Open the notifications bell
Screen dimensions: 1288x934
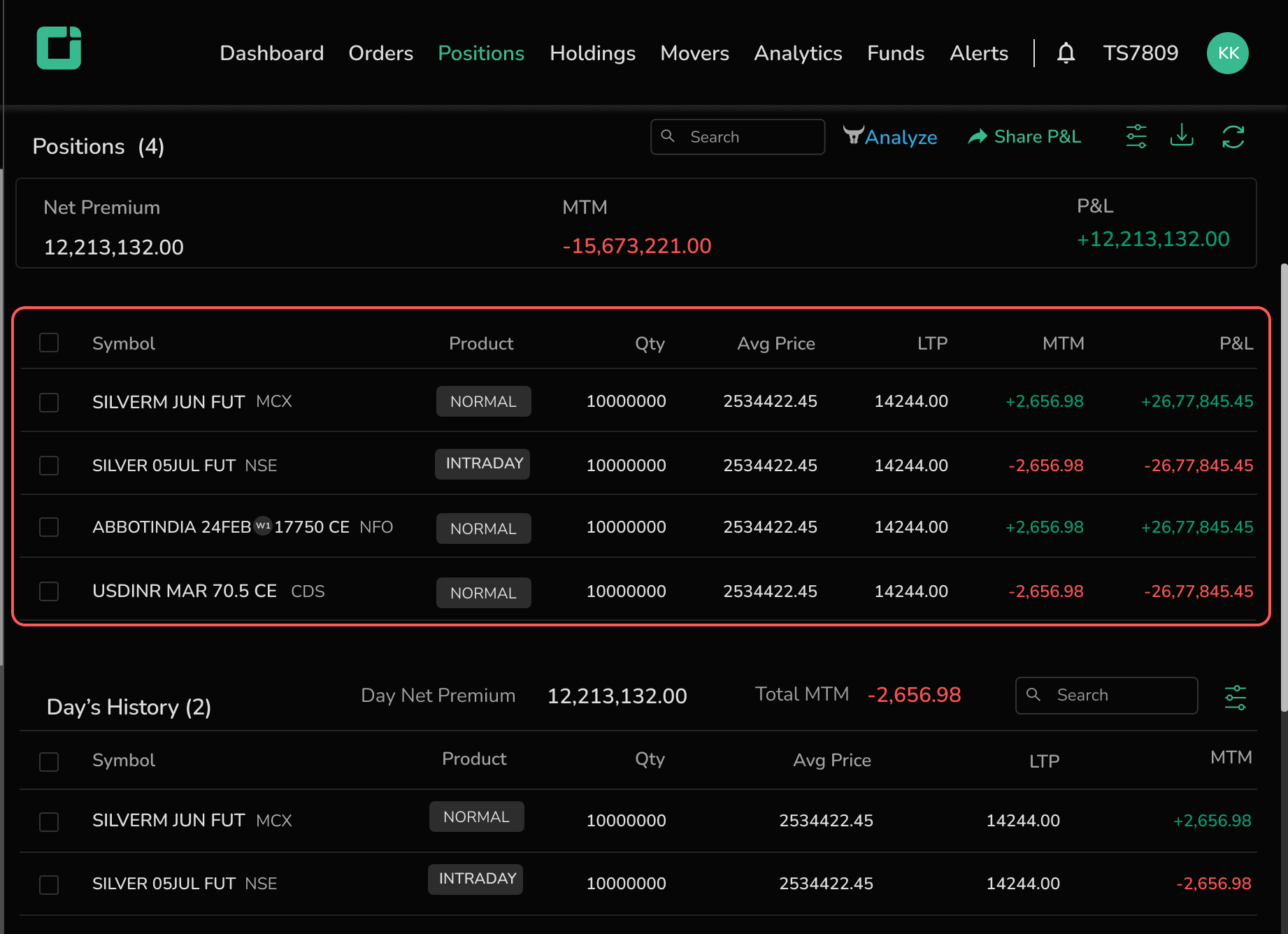click(1066, 53)
